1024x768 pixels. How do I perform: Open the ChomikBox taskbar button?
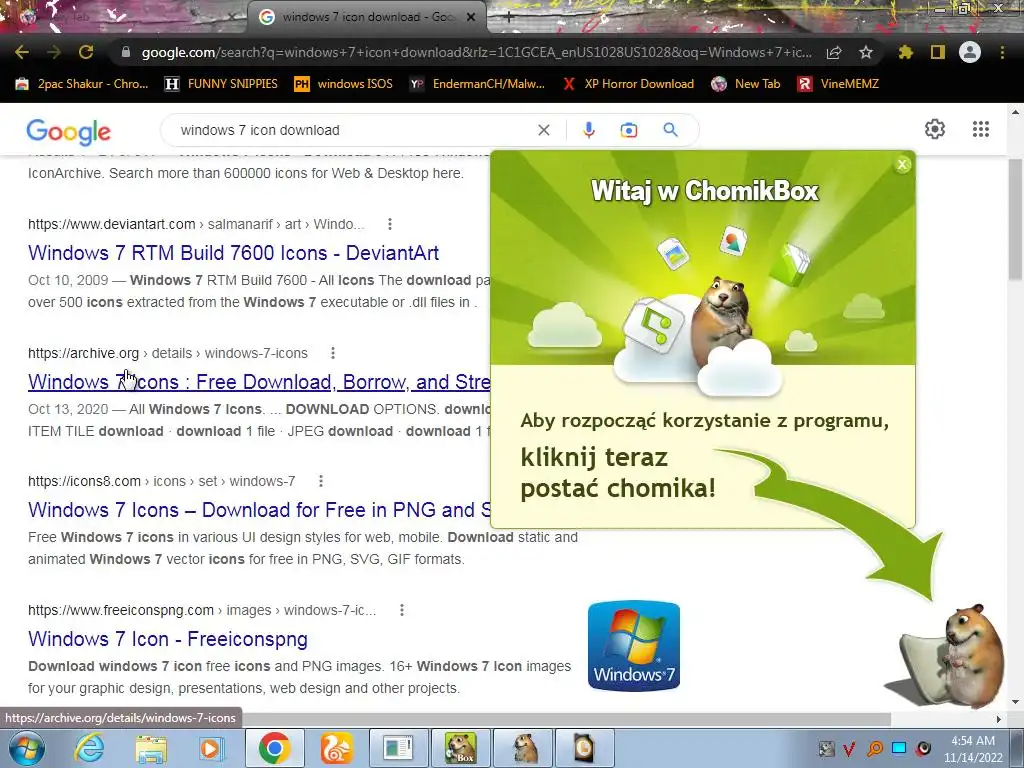click(460, 748)
